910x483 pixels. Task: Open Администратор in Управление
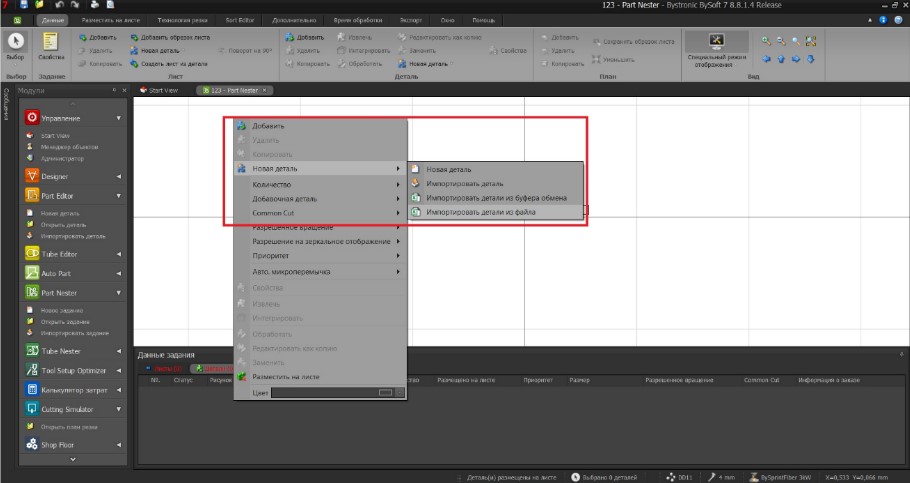coord(62,158)
